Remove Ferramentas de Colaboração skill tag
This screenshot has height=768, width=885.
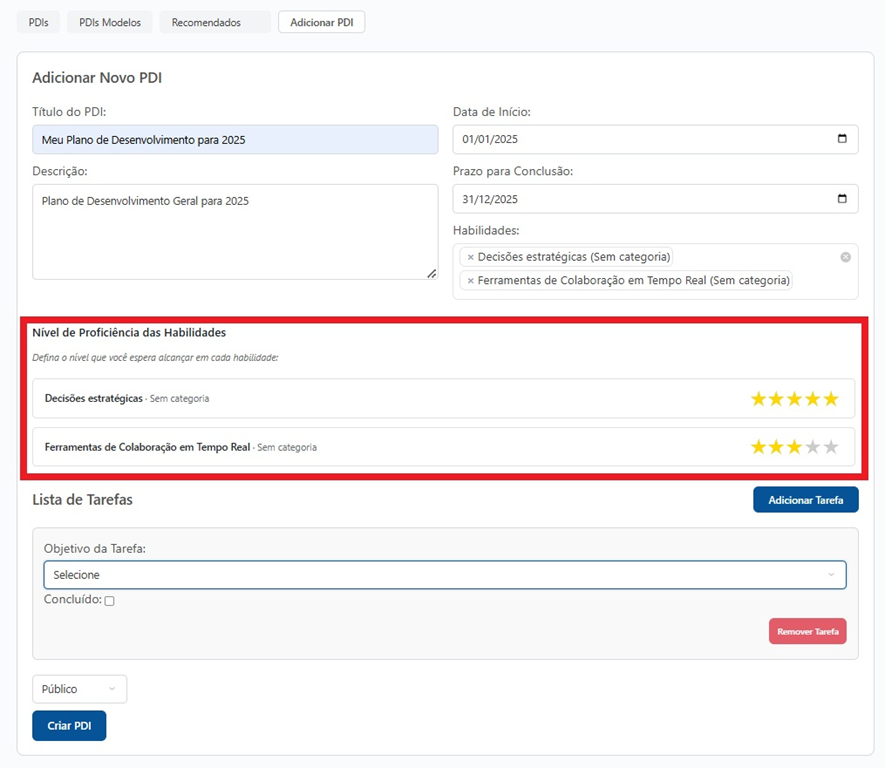point(470,281)
